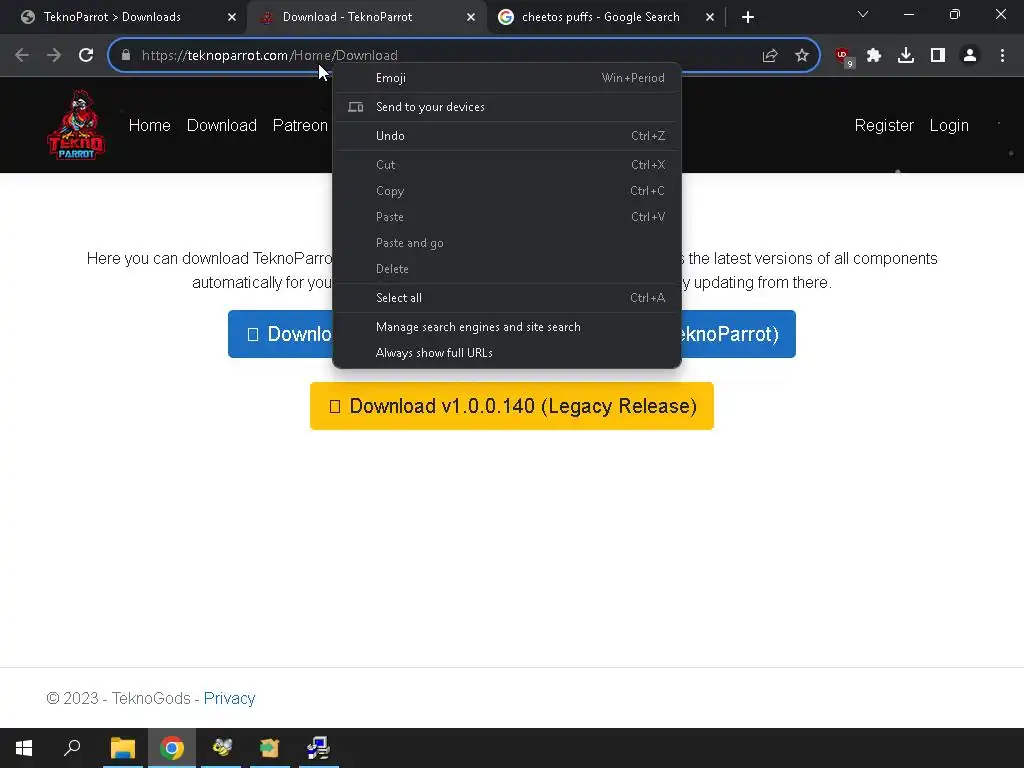Open the Login link
Image resolution: width=1024 pixels, height=768 pixels.
[949, 125]
